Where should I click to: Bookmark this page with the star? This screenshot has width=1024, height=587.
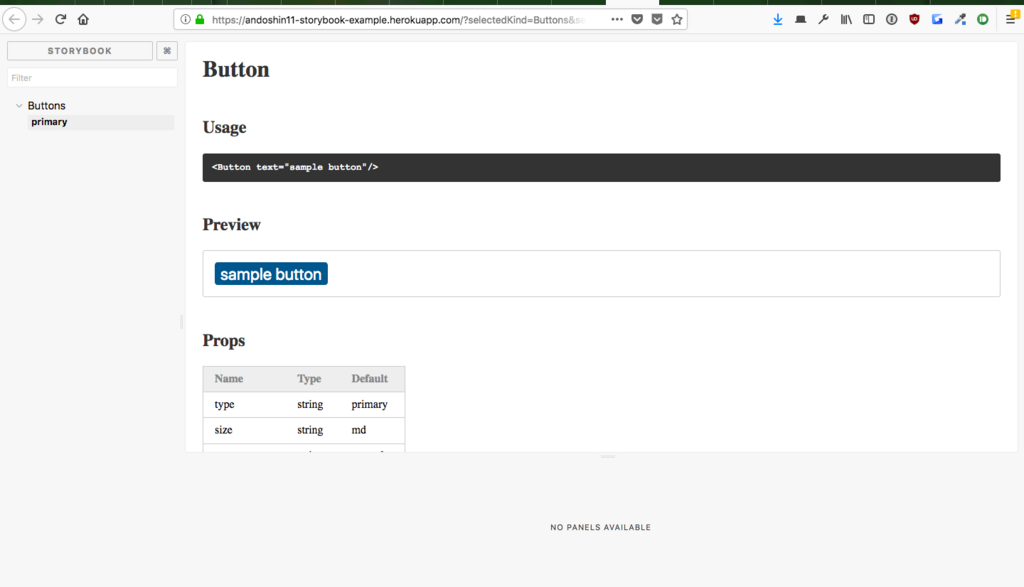point(677,20)
